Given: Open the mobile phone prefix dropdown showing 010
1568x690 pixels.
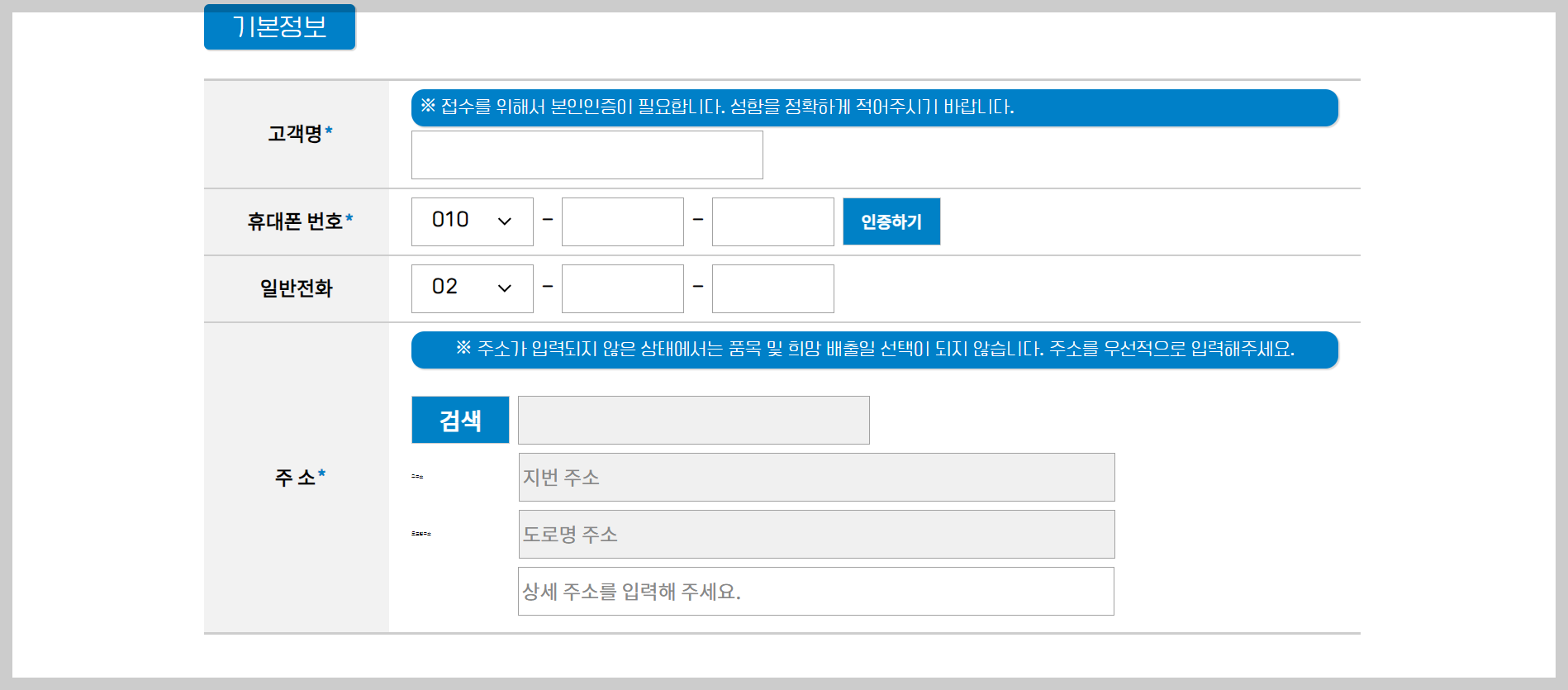Looking at the screenshot, I should click(472, 221).
